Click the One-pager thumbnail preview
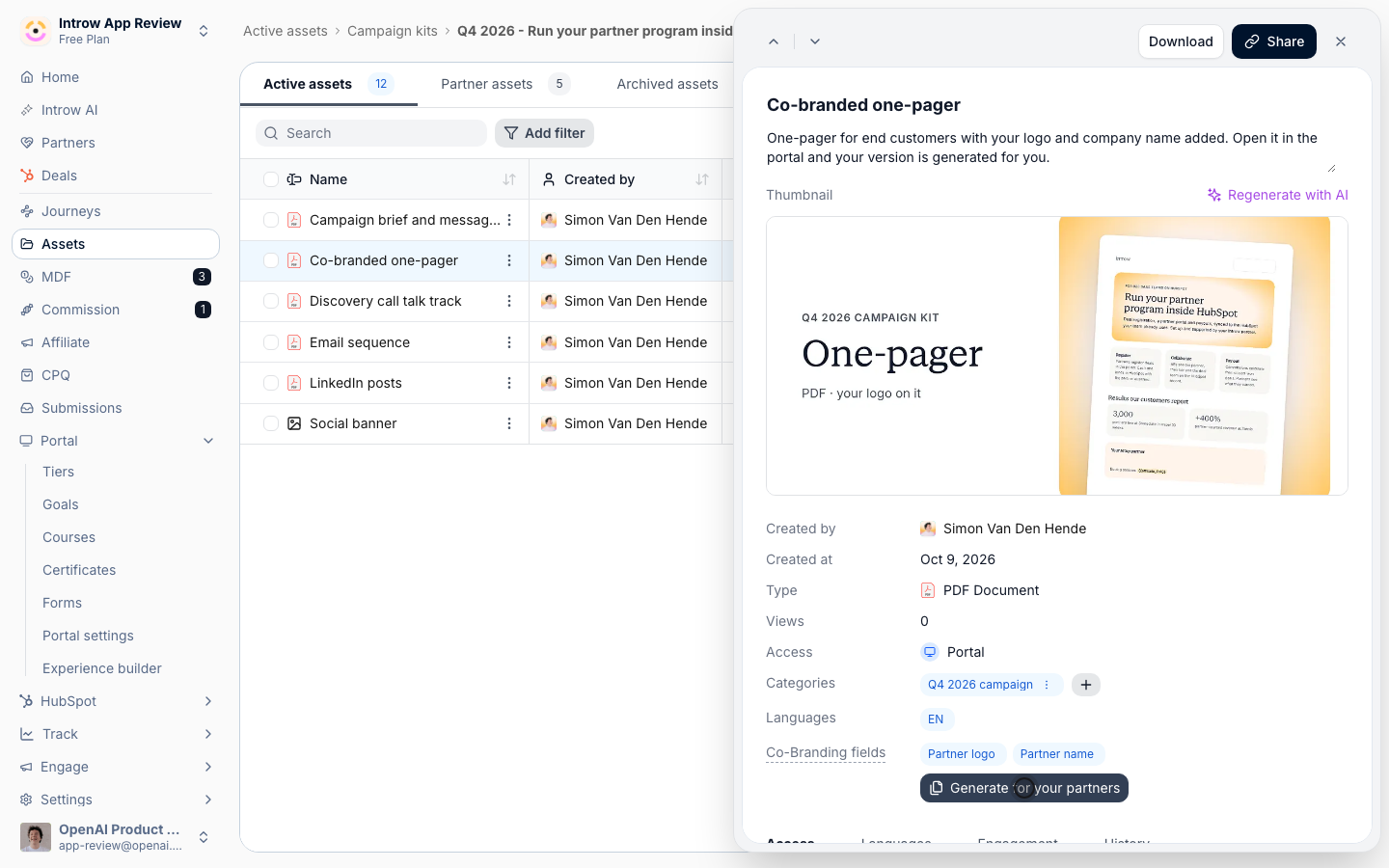Screen dimensions: 1389x868 coord(1057,356)
